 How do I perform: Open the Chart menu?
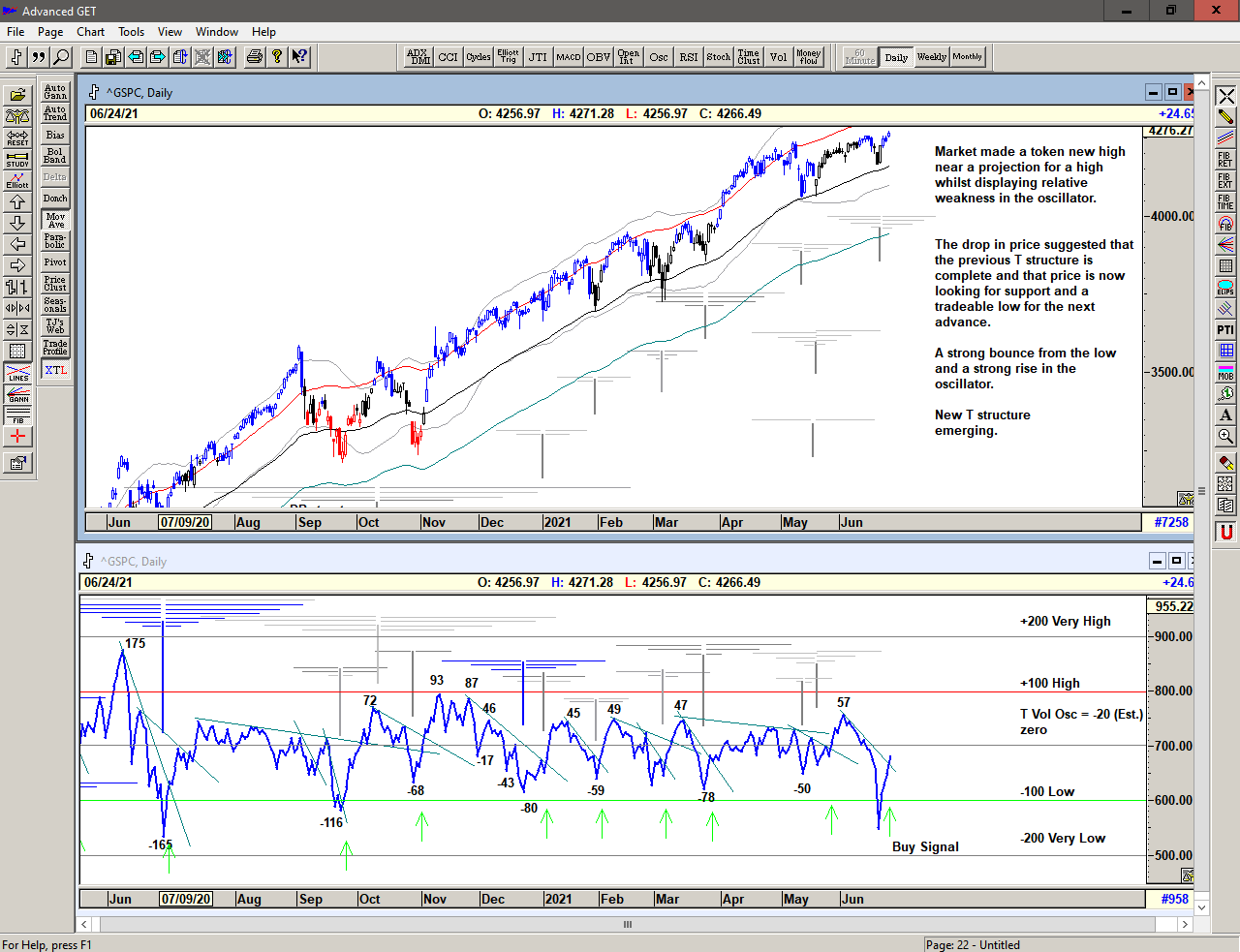pos(90,32)
